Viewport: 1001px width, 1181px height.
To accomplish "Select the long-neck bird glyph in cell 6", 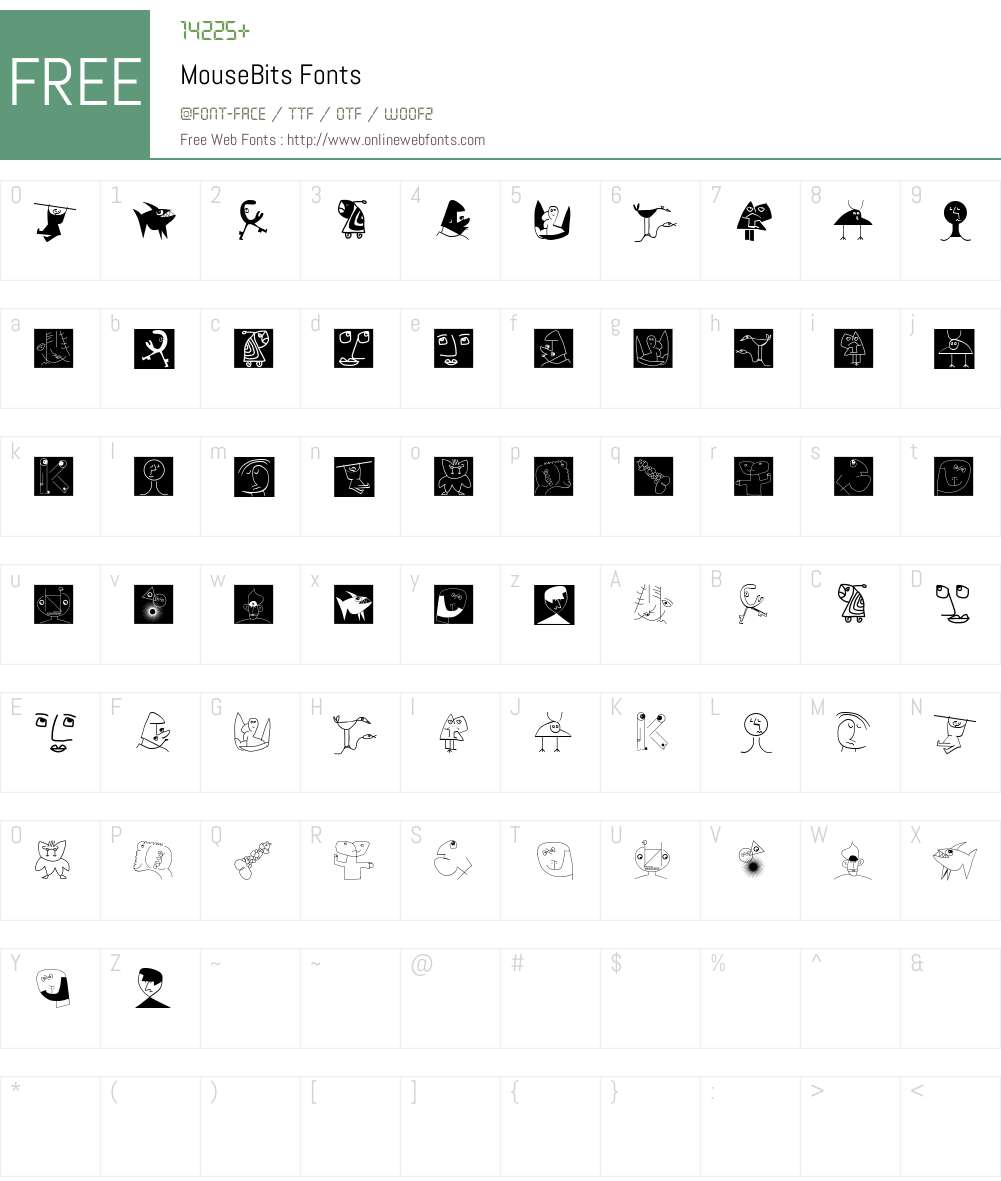I will pos(654,221).
